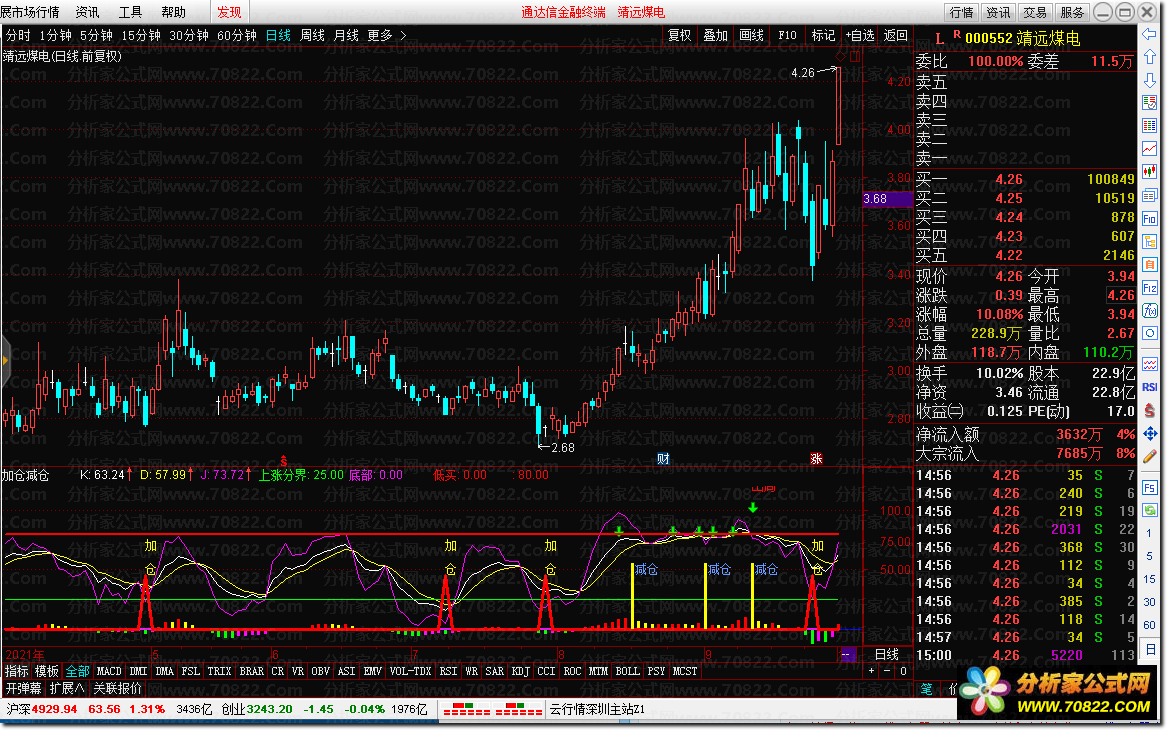Open the f(x) formula icon
This screenshot has width=1169, height=731.
[x=1150, y=310]
